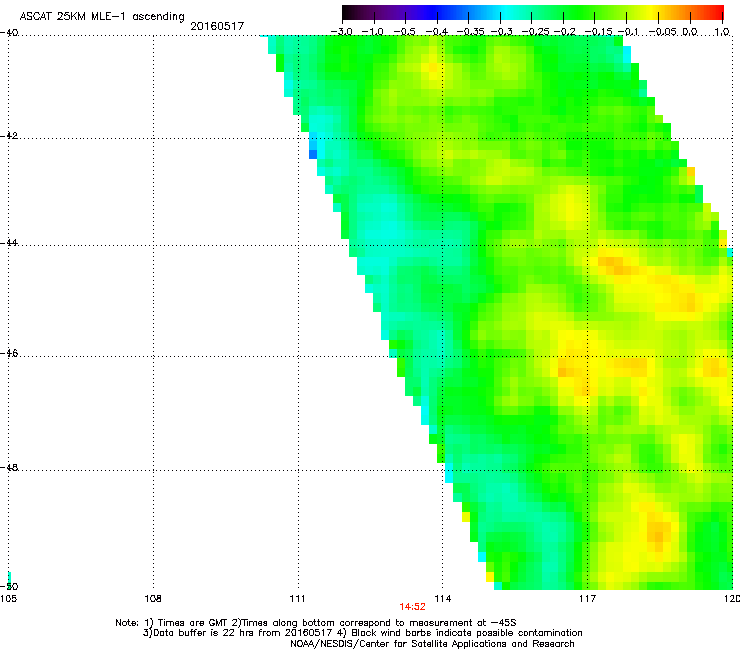Click the longitude axis label 117
740x650 pixels.
588,599
